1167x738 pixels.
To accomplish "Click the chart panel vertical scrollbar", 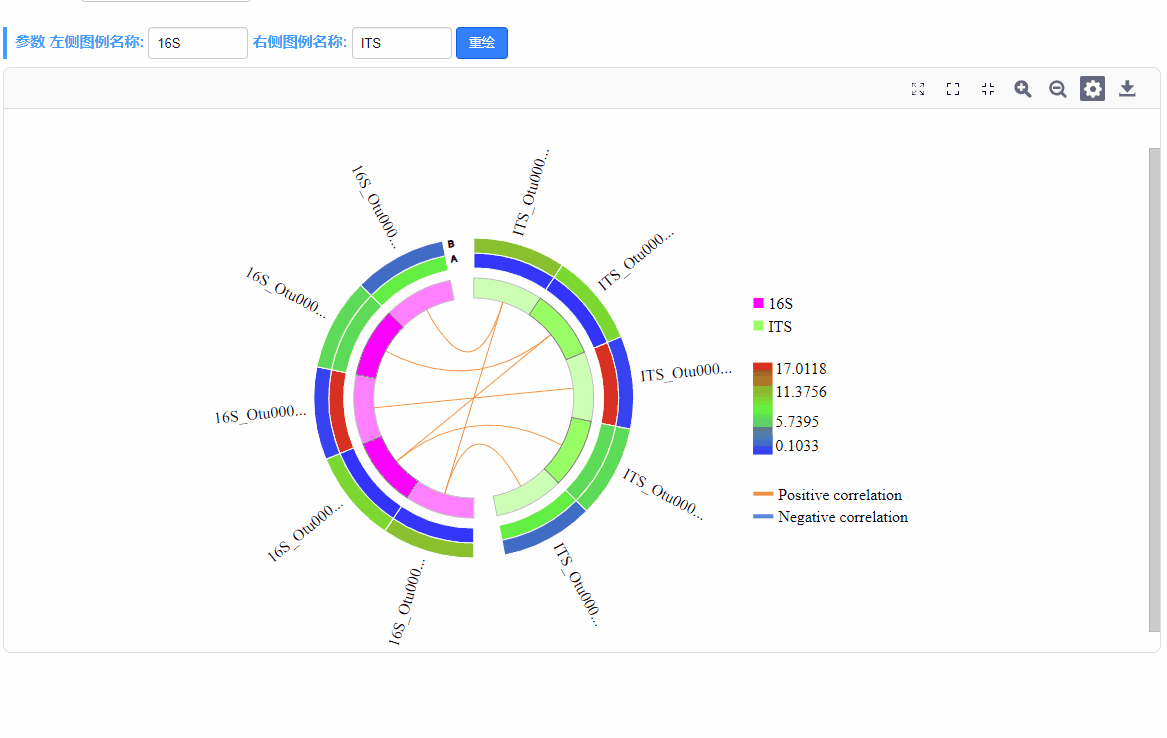I will point(1154,389).
